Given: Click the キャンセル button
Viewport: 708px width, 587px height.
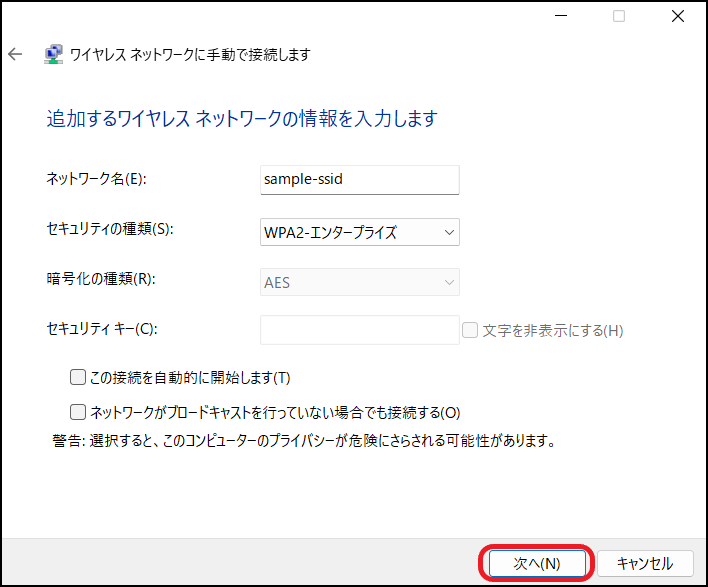Looking at the screenshot, I should tap(645, 563).
